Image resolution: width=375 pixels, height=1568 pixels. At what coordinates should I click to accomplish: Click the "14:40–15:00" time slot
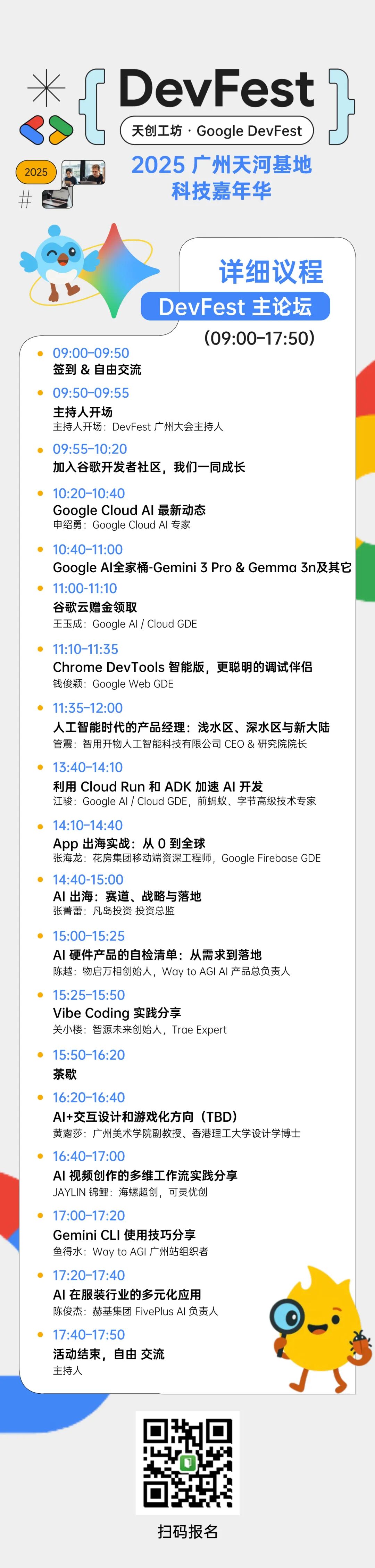(x=88, y=880)
